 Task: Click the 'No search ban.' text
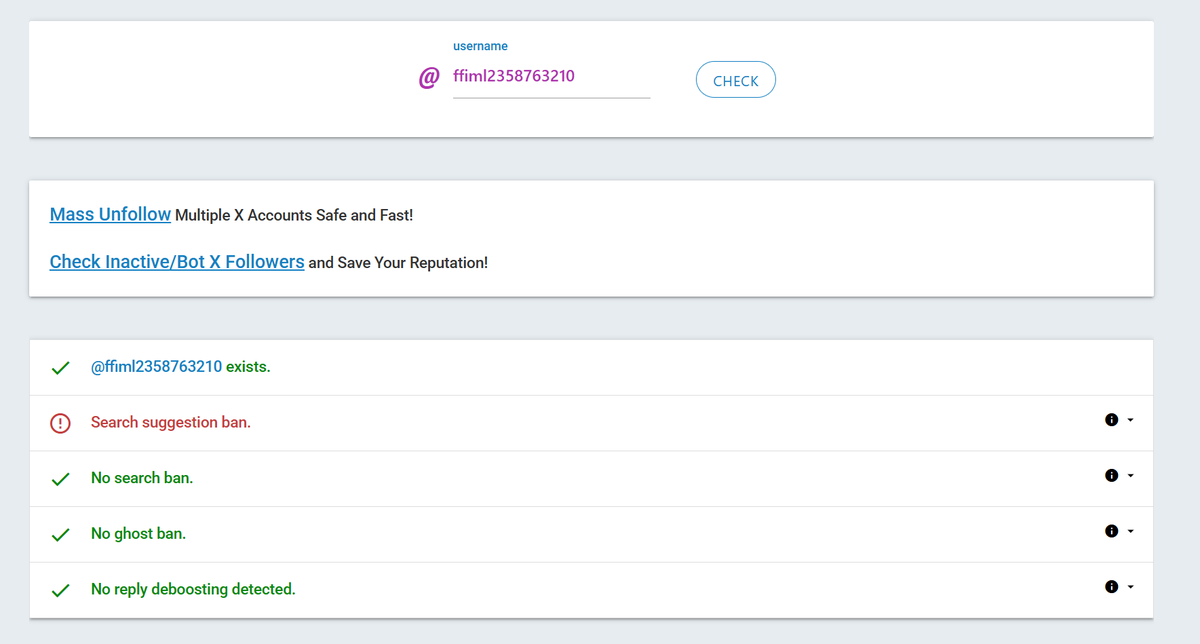(x=142, y=478)
